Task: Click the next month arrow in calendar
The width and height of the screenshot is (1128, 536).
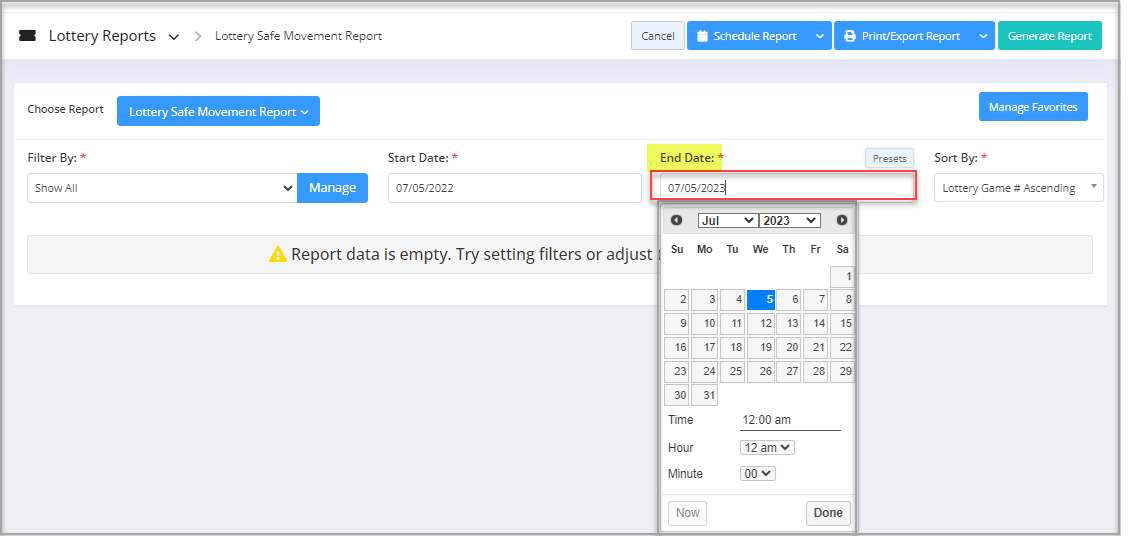Action: [x=842, y=220]
